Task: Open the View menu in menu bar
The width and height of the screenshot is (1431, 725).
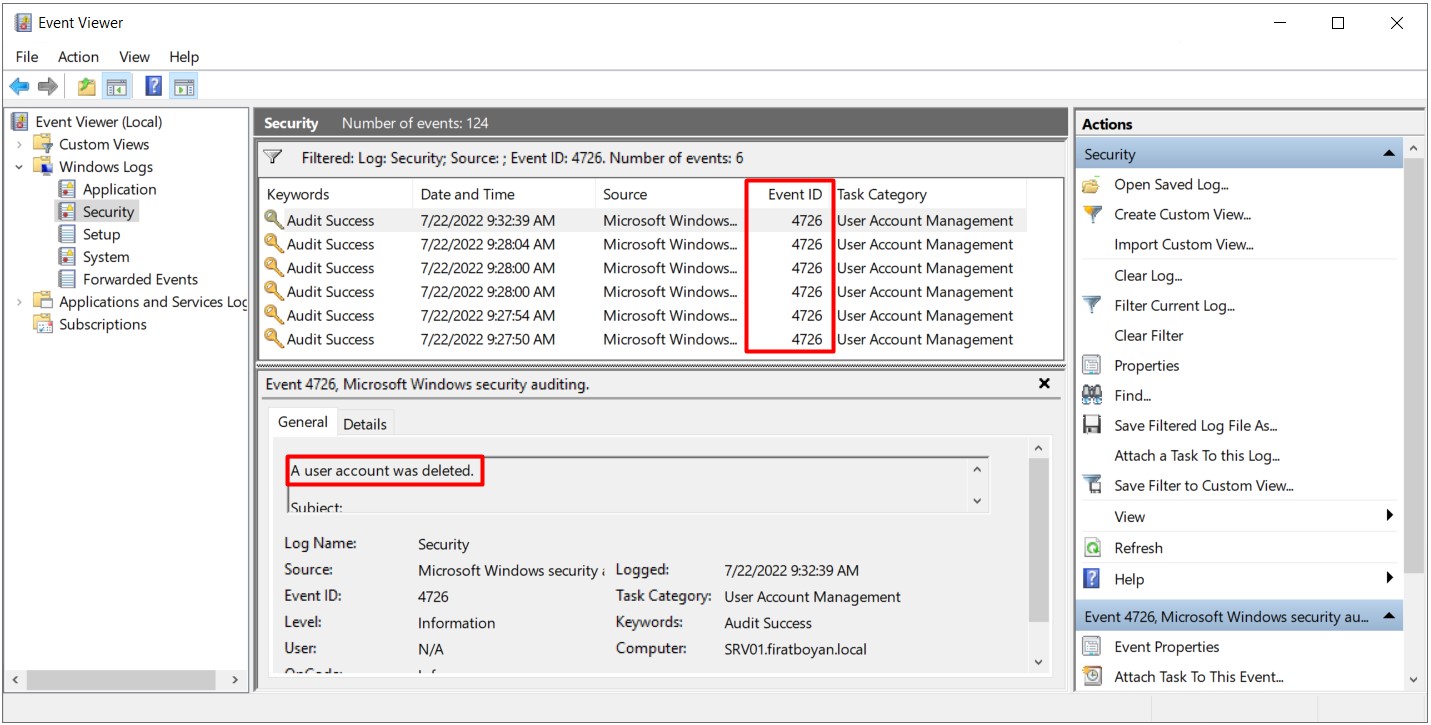Action: pos(134,57)
